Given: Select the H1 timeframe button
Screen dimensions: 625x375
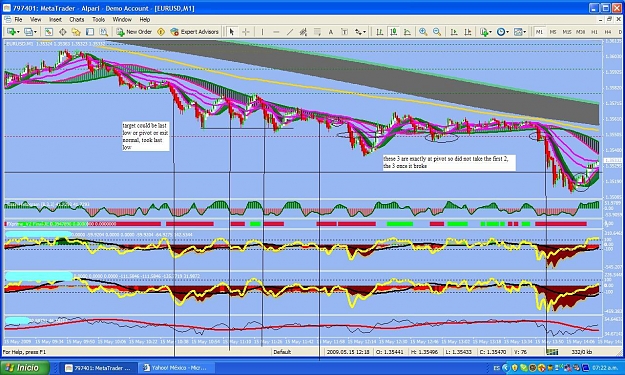Looking at the screenshot, I should (x=595, y=32).
